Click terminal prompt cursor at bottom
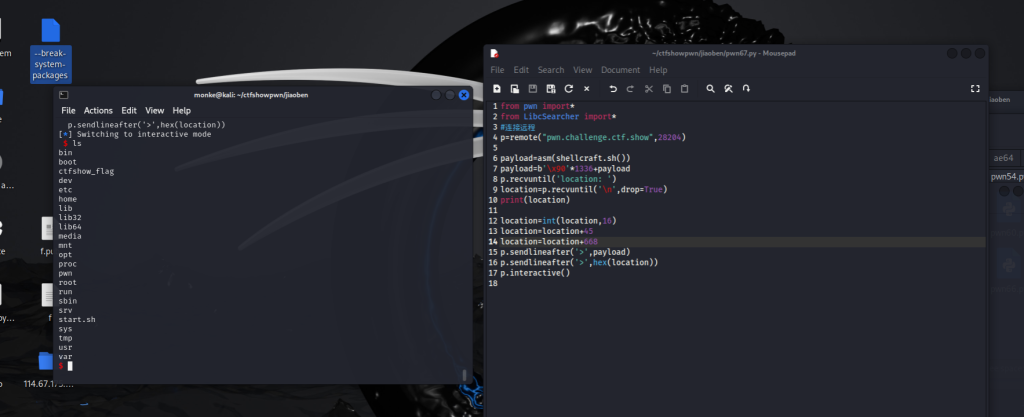This screenshot has width=1024, height=417. point(70,366)
